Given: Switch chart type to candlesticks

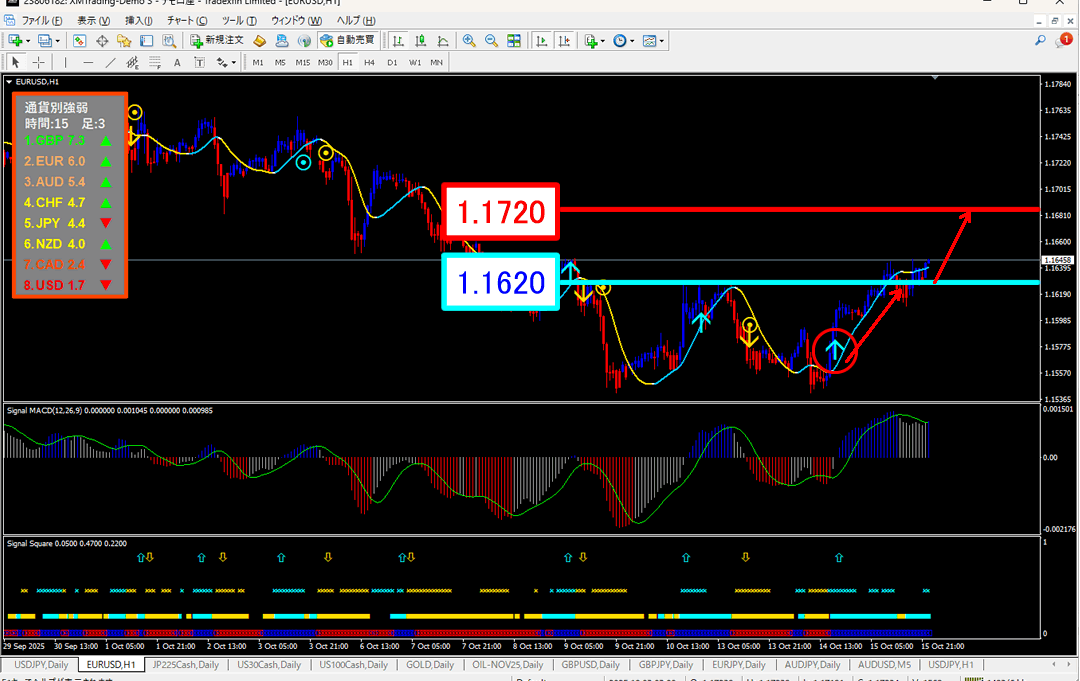Looking at the screenshot, I should coord(421,40).
